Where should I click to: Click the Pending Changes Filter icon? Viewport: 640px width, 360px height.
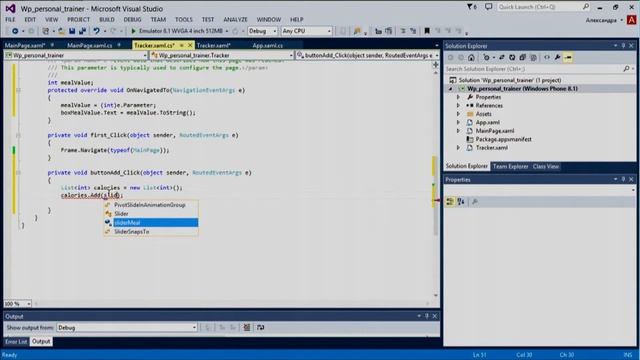click(x=486, y=58)
